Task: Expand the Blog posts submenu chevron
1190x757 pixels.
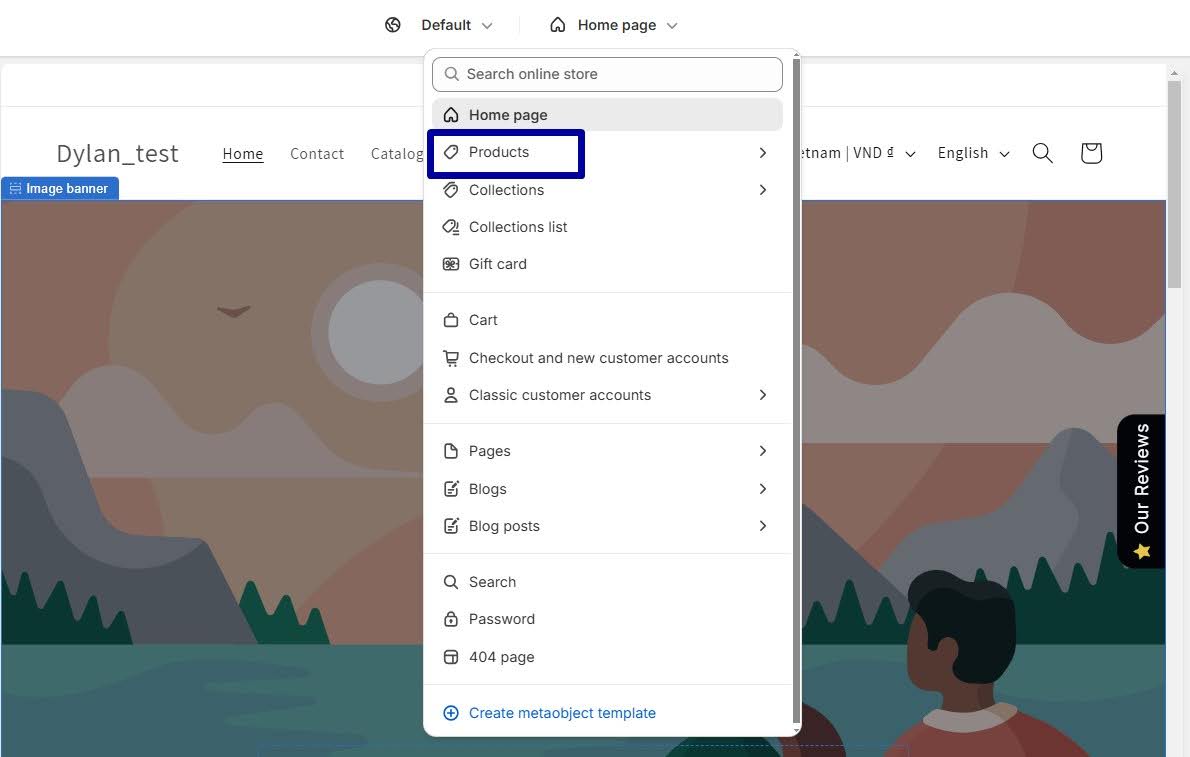Action: click(763, 526)
